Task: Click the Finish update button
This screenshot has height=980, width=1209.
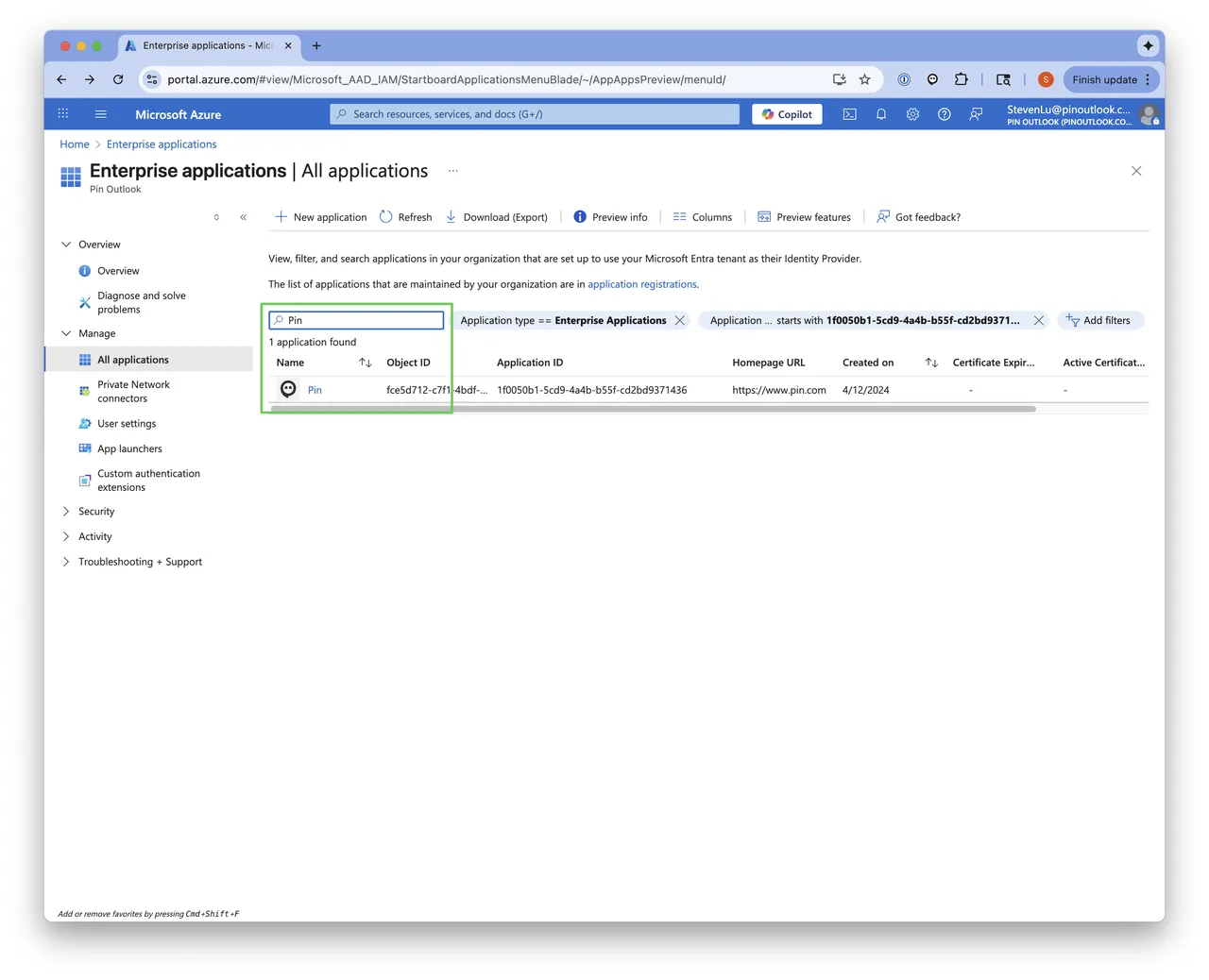Action: pos(1111,79)
